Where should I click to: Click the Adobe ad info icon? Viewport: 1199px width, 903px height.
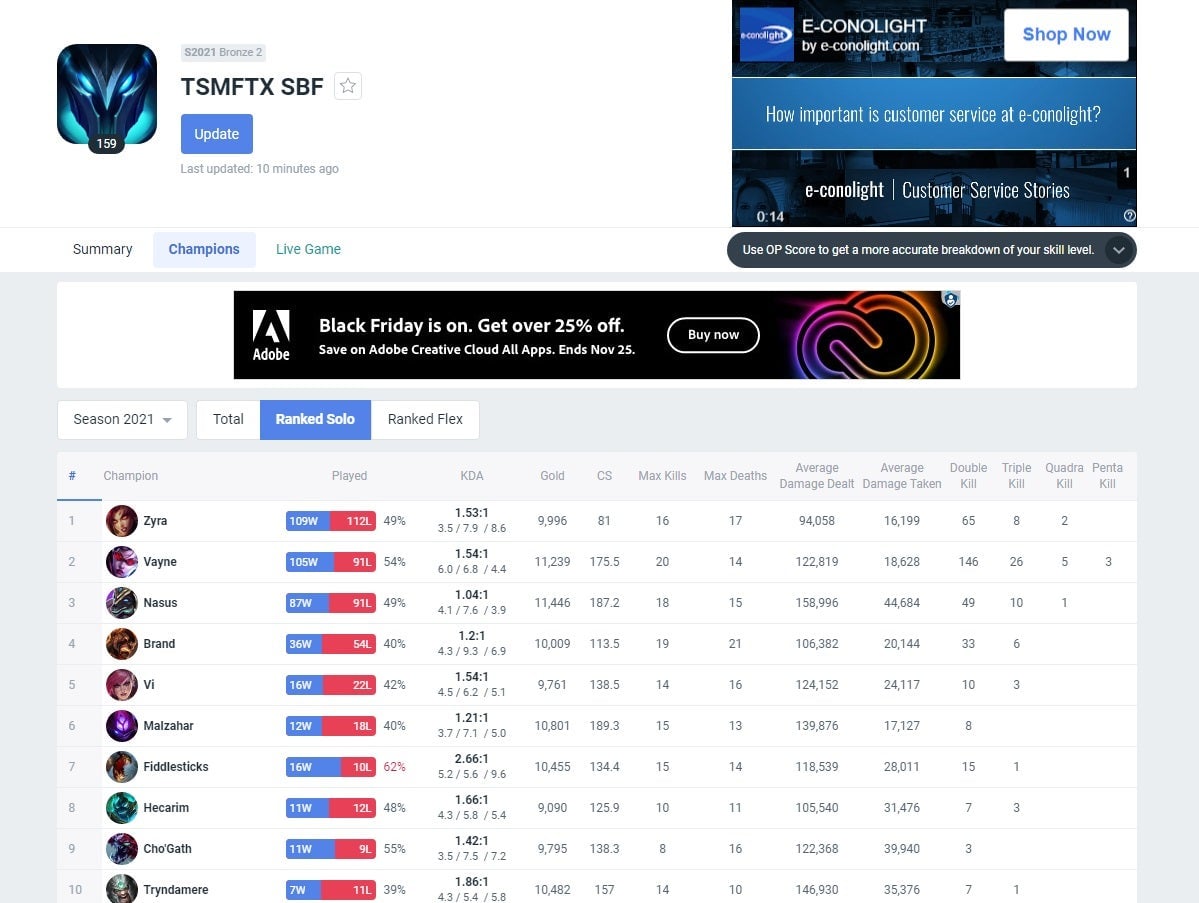(950, 299)
